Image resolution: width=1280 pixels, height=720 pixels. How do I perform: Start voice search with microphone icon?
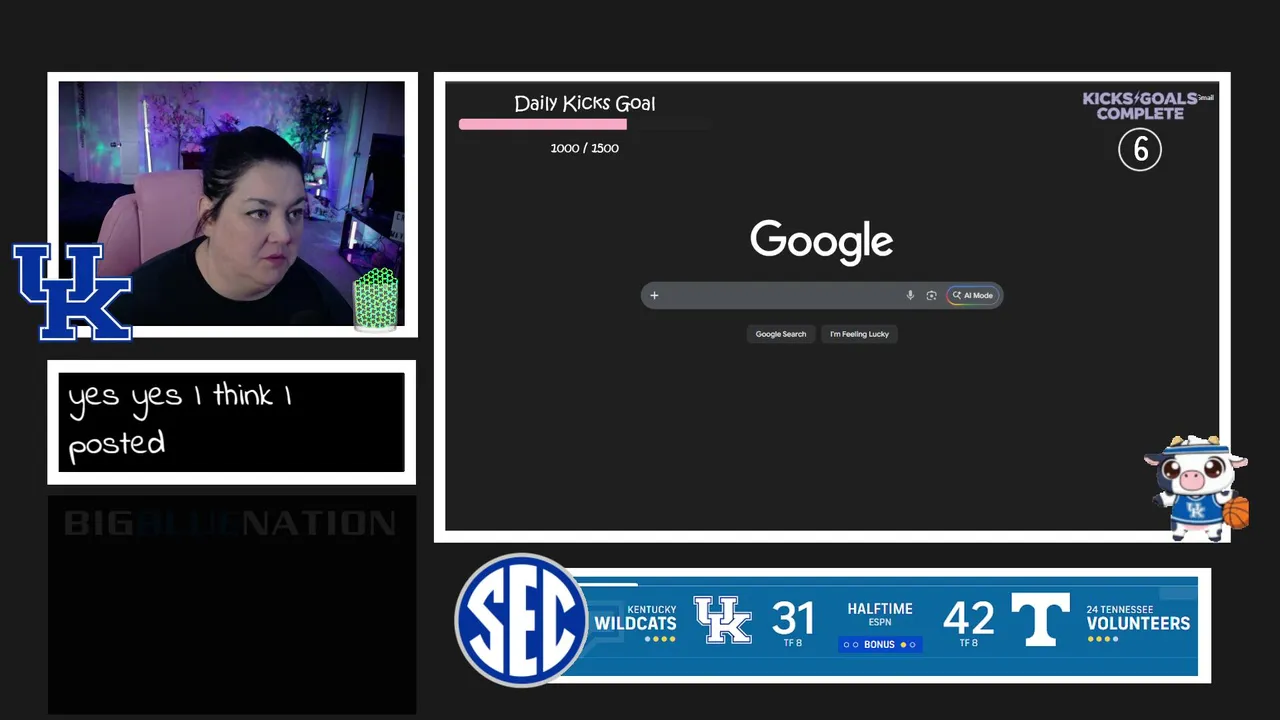pyautogui.click(x=910, y=295)
